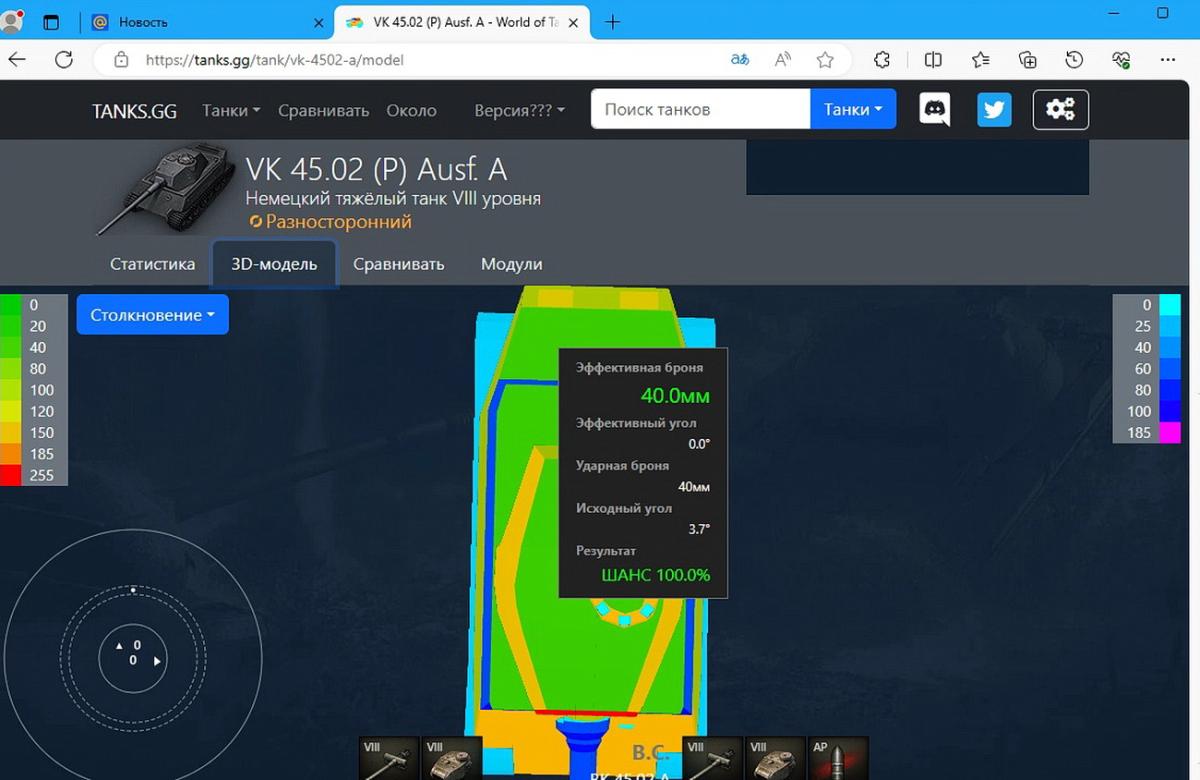Open the blue Танки search-type dropdown

pos(853,110)
